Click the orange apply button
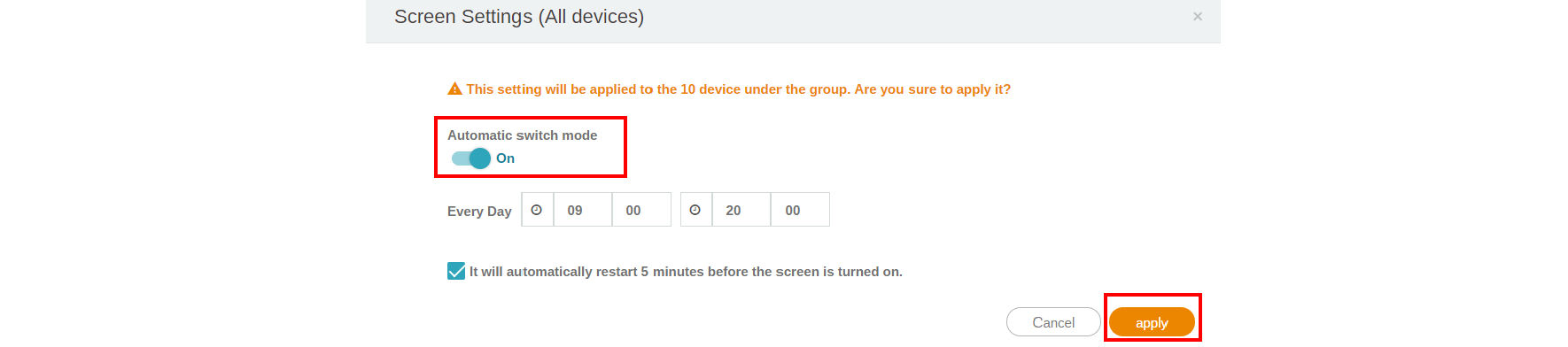Image resolution: width=1568 pixels, height=347 pixels. [1152, 322]
